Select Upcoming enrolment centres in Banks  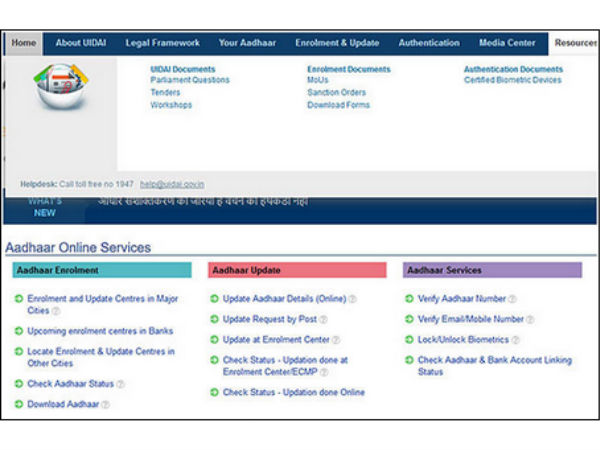coord(100,330)
